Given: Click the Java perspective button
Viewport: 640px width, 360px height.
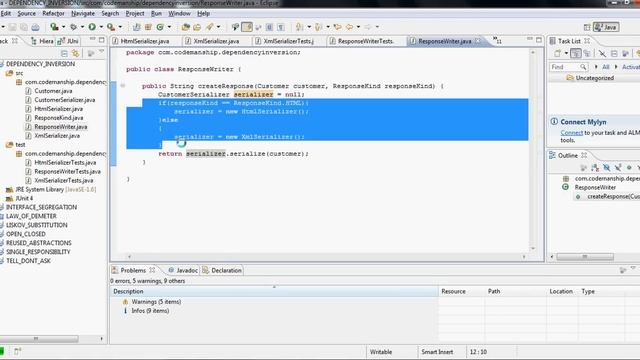Looking at the screenshot, I should click(x=606, y=27).
